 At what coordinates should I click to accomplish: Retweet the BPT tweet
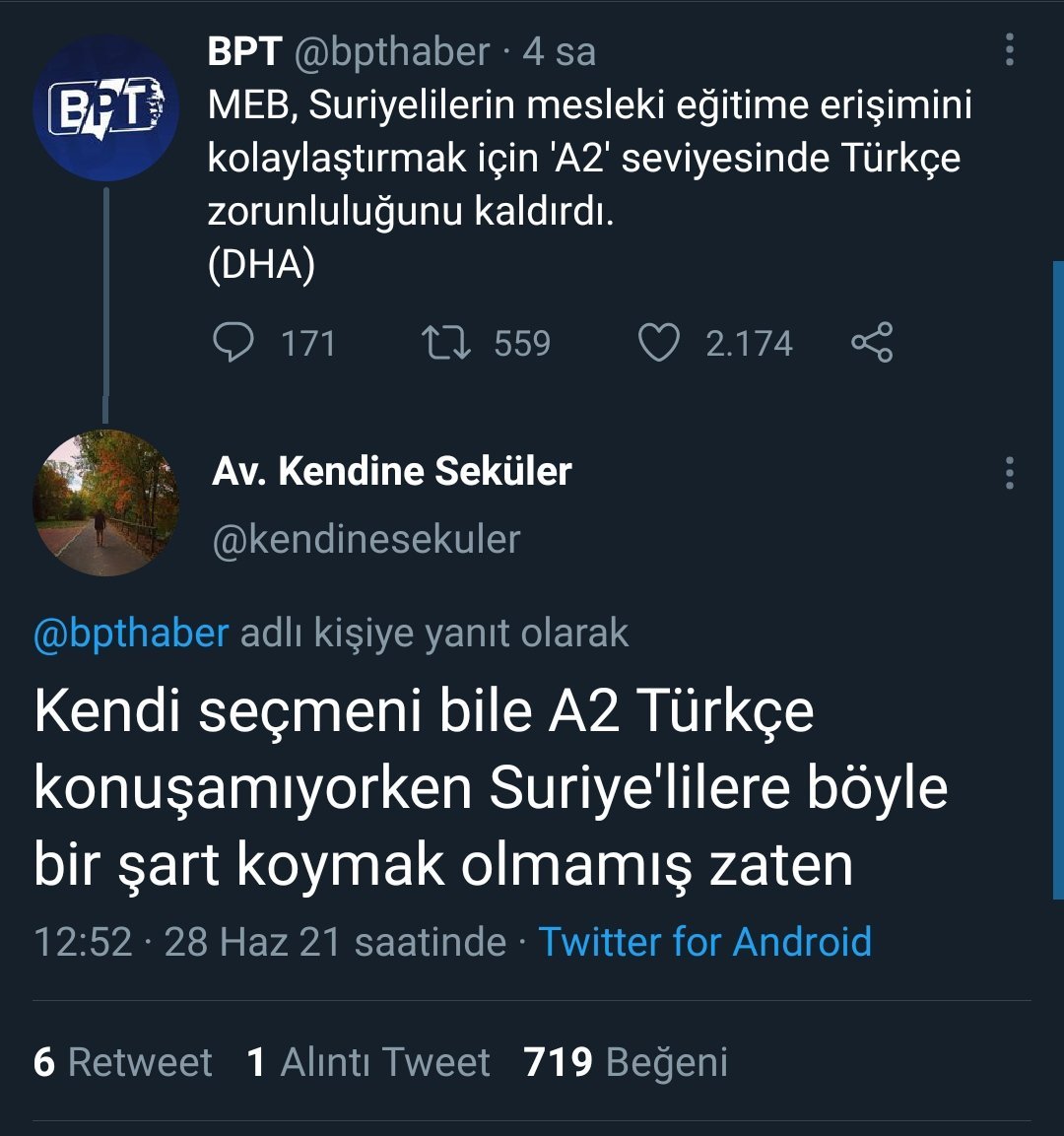[x=444, y=343]
